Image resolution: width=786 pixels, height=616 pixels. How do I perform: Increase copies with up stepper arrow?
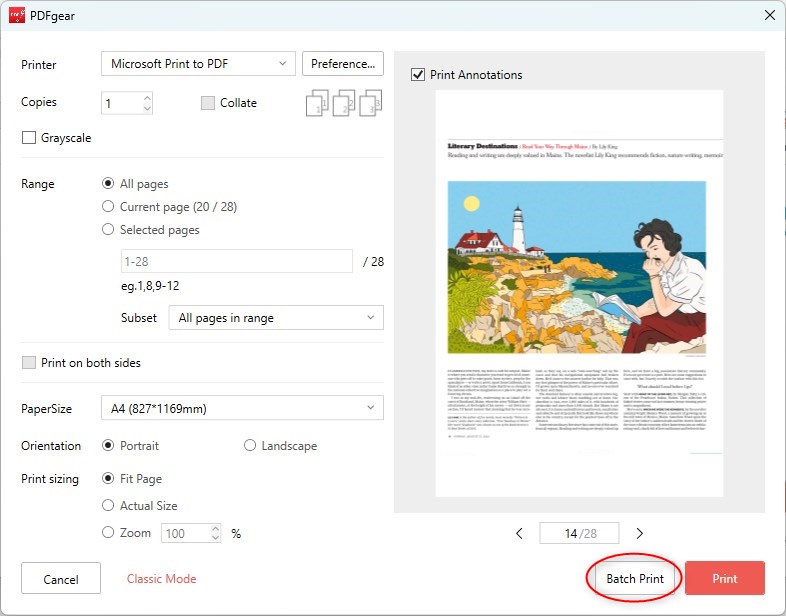tap(147, 98)
